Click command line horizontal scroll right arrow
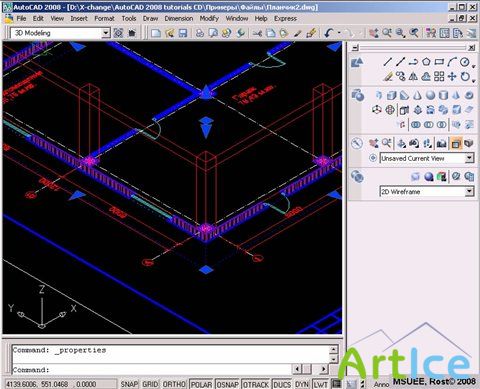The width and height of the screenshot is (480, 389). click(x=323, y=369)
